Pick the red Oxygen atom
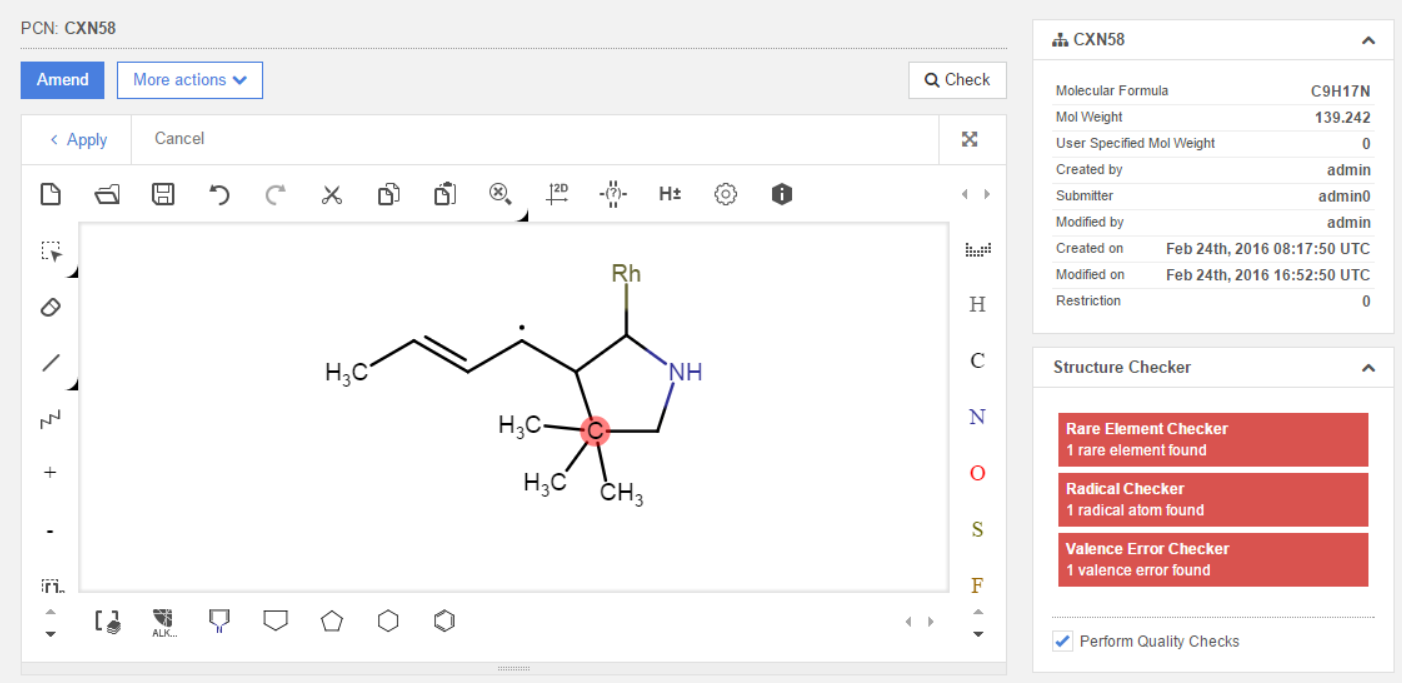 [x=977, y=473]
